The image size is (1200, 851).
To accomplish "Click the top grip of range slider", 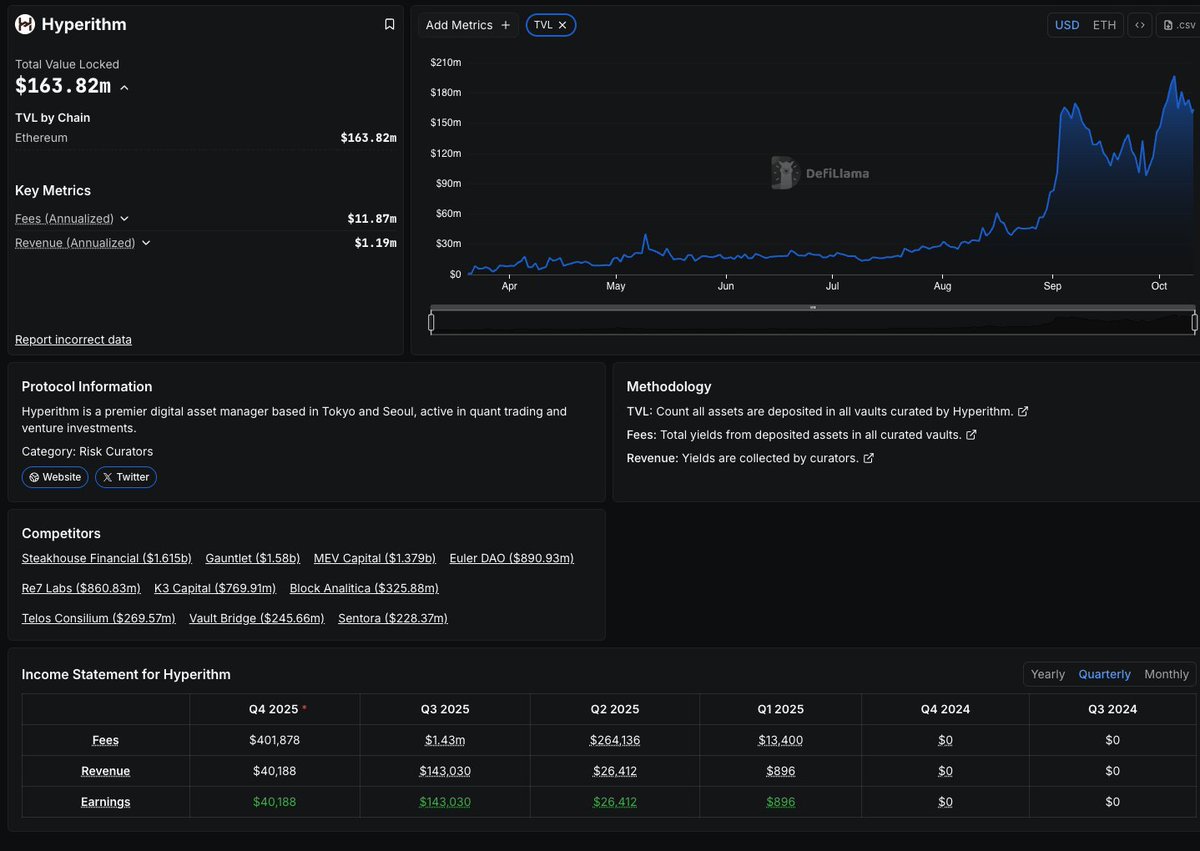I will coord(812,308).
